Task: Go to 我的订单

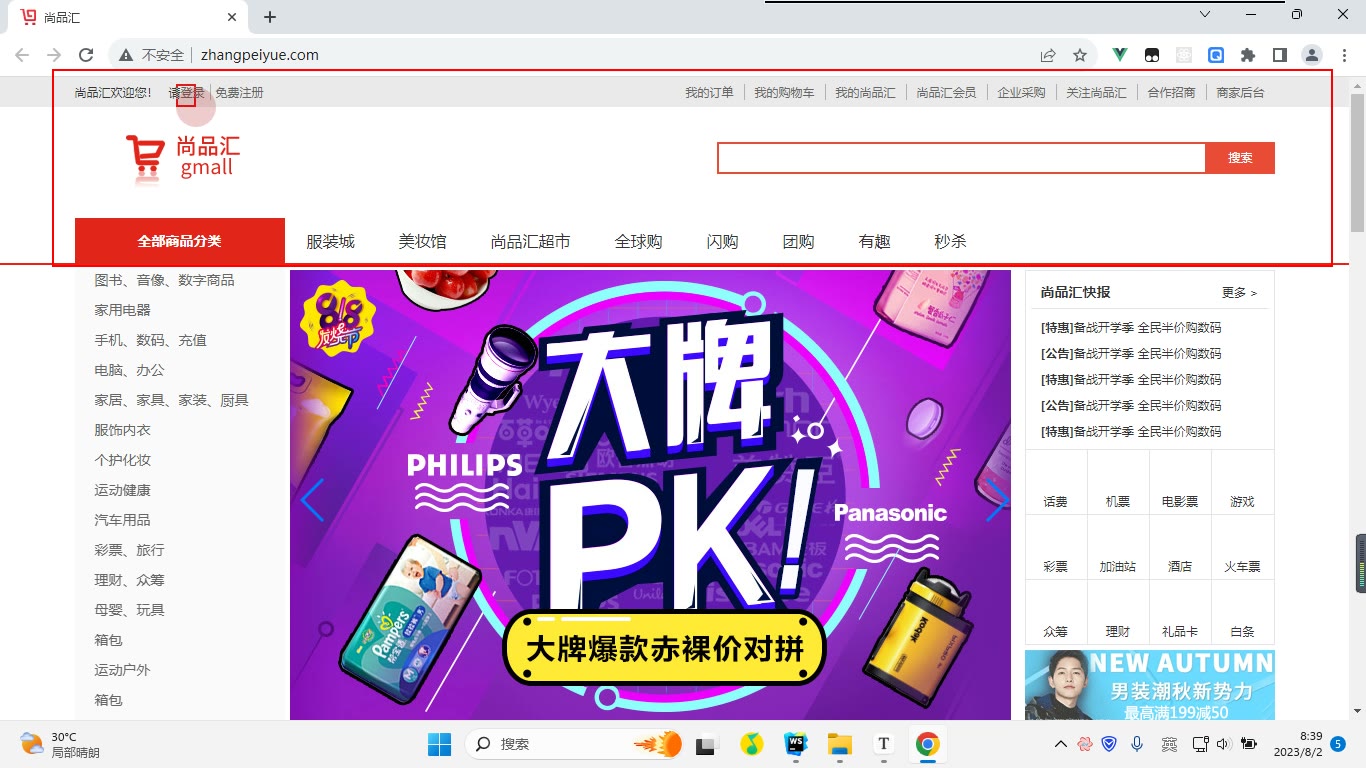Action: [709, 93]
